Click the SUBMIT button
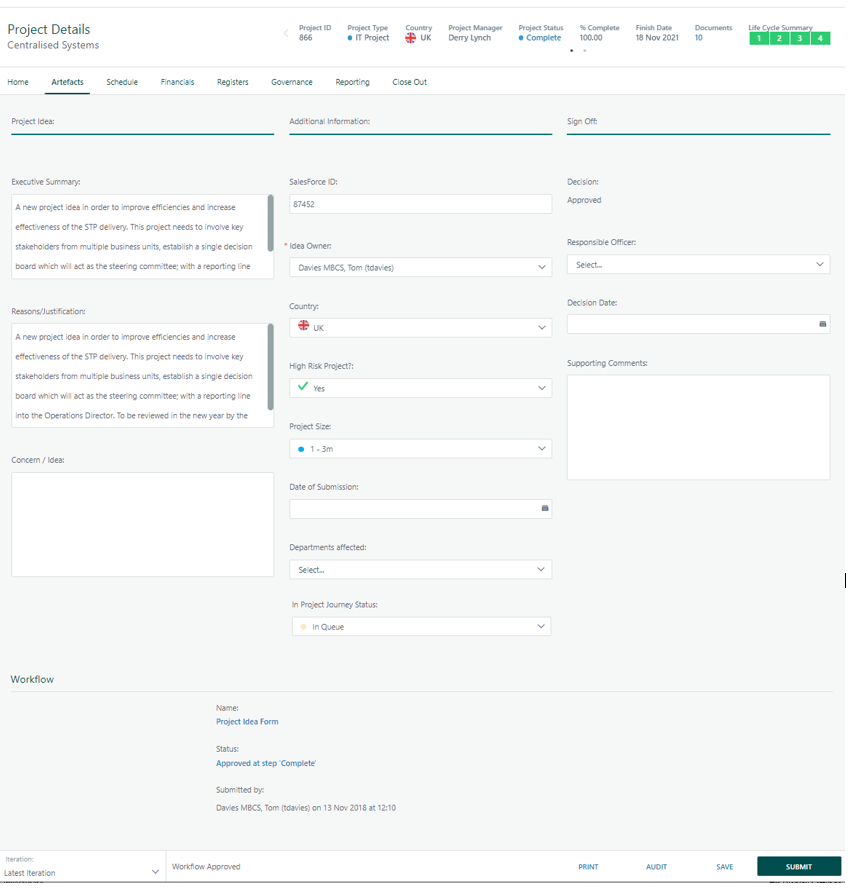Image resolution: width=848 pixels, height=888 pixels. [799, 866]
